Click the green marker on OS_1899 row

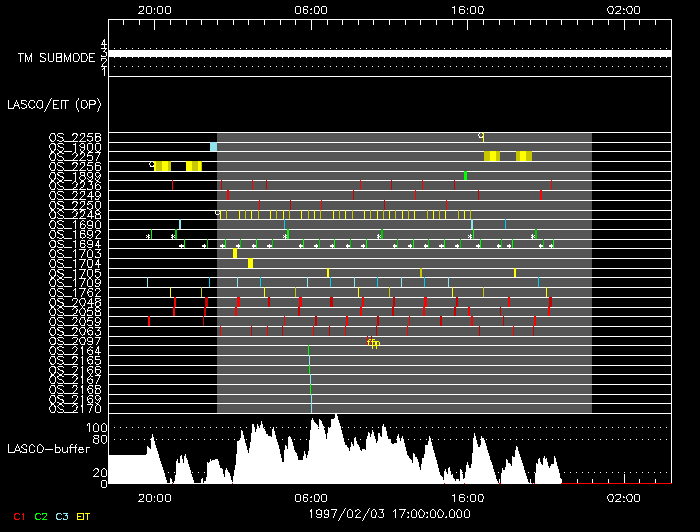click(x=465, y=176)
